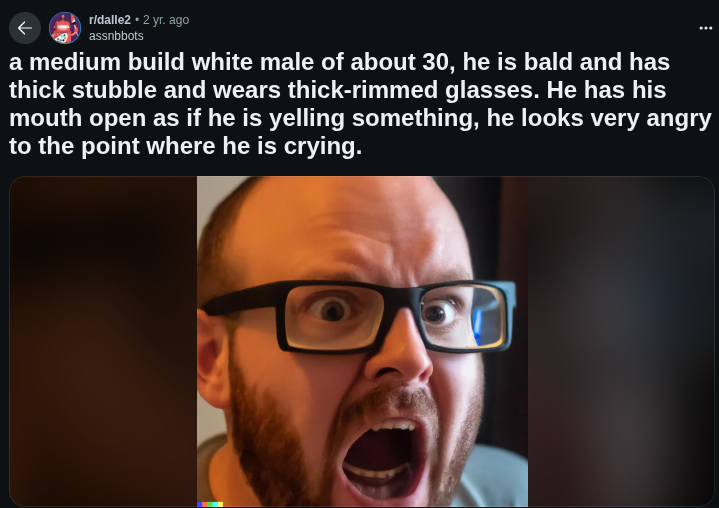Open the r/dalle2 community robot avatar
Screen dimensions: 719x508
65,28
